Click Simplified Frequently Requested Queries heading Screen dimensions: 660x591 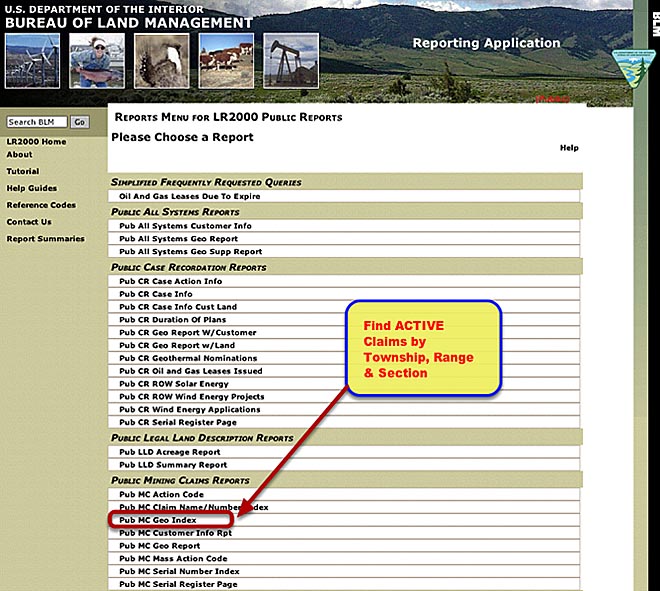point(206,182)
